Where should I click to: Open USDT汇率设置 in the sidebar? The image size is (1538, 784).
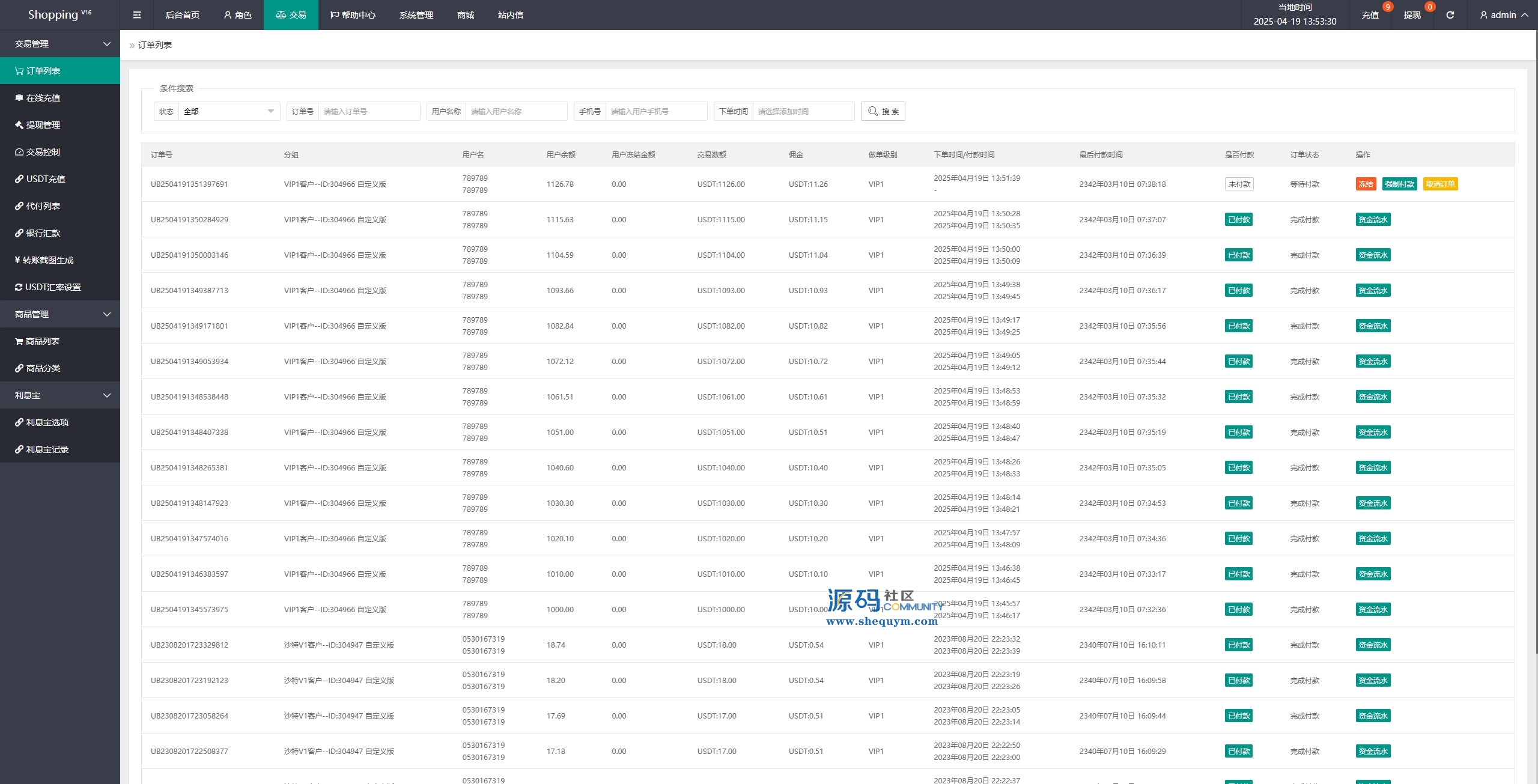pyautogui.click(x=52, y=287)
